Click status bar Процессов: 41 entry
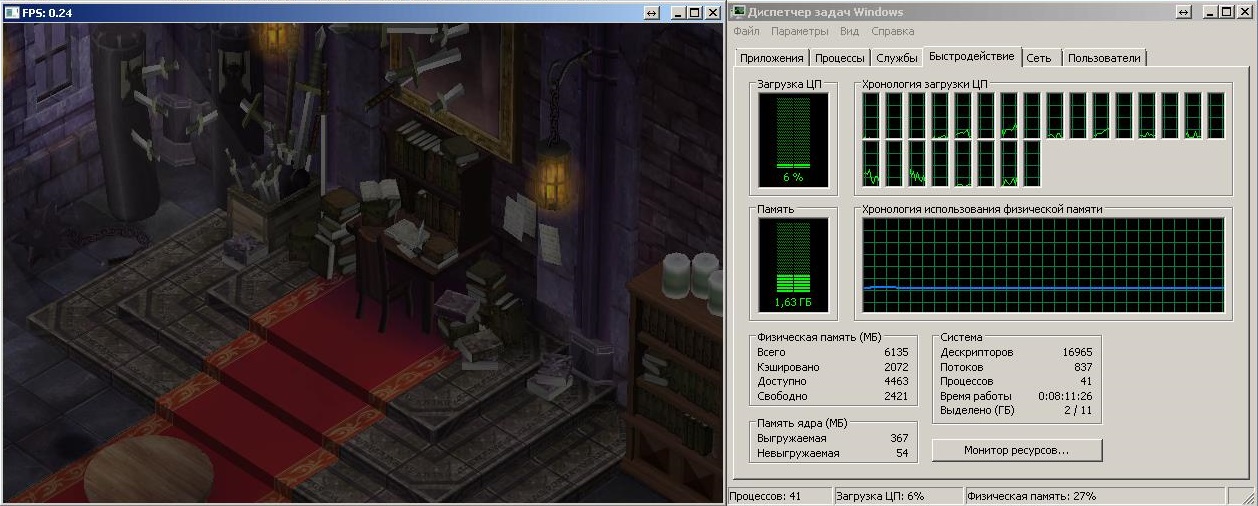The image size is (1258, 506). (779, 496)
